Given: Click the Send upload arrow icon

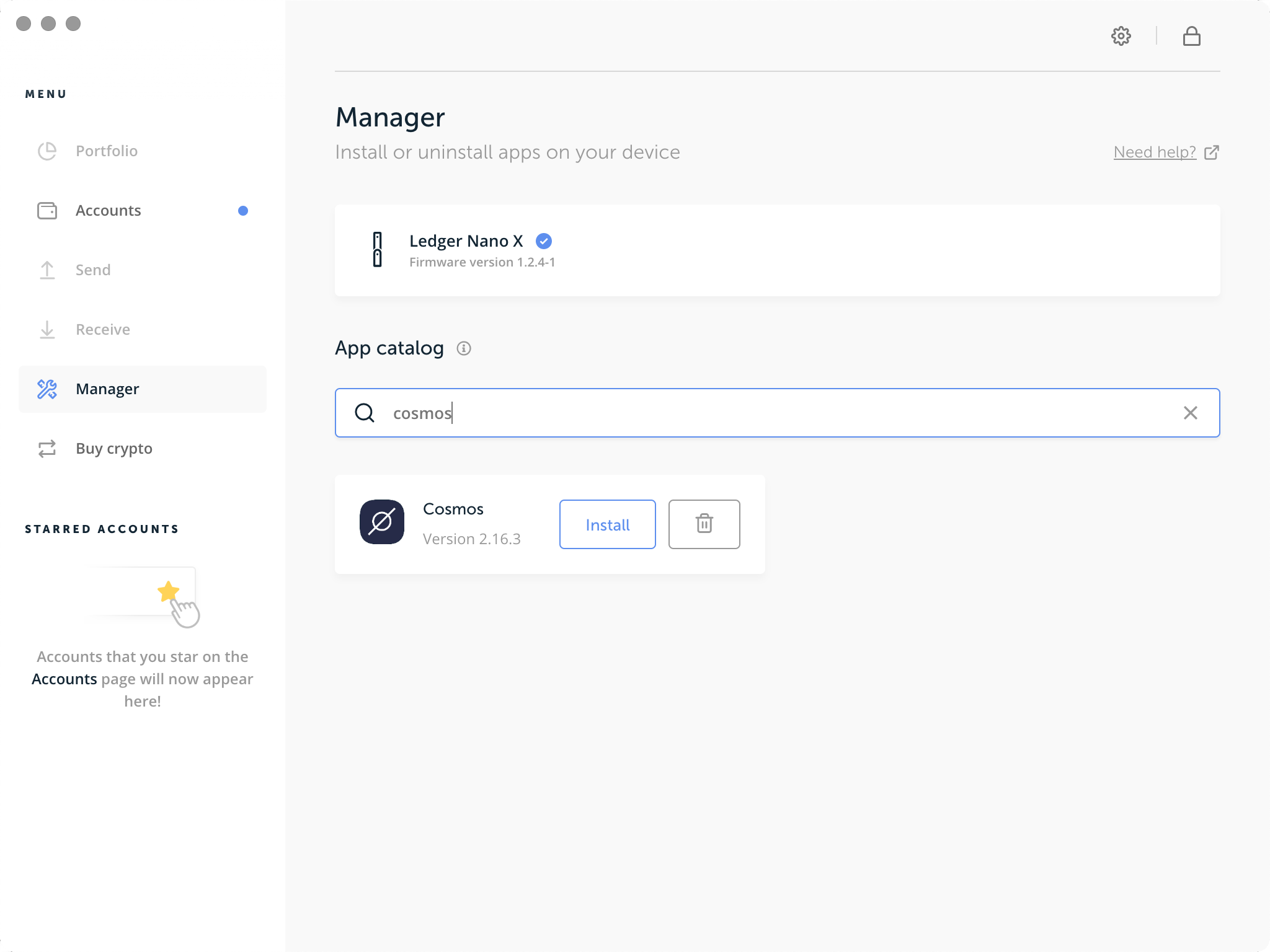Looking at the screenshot, I should coord(47,270).
